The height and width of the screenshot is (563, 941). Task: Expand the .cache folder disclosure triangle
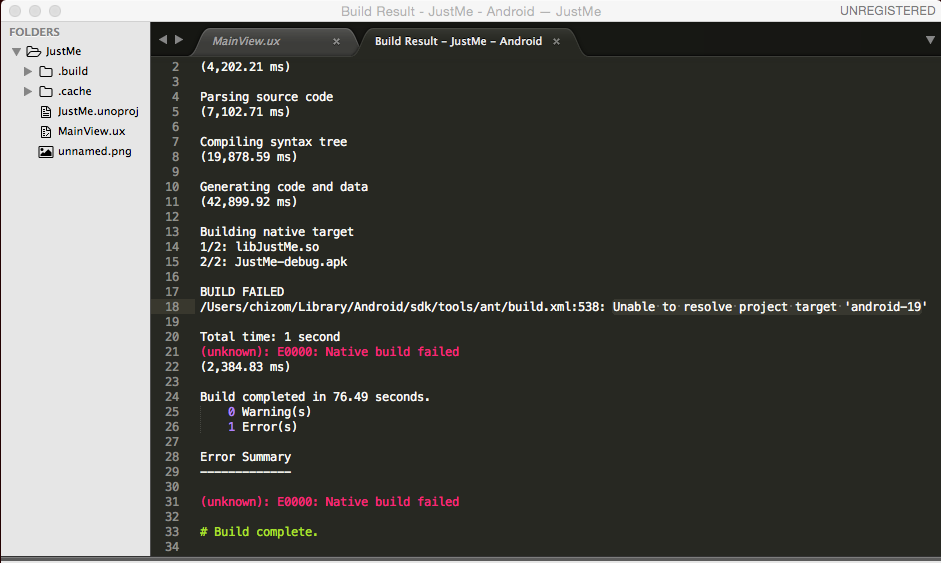coord(28,92)
